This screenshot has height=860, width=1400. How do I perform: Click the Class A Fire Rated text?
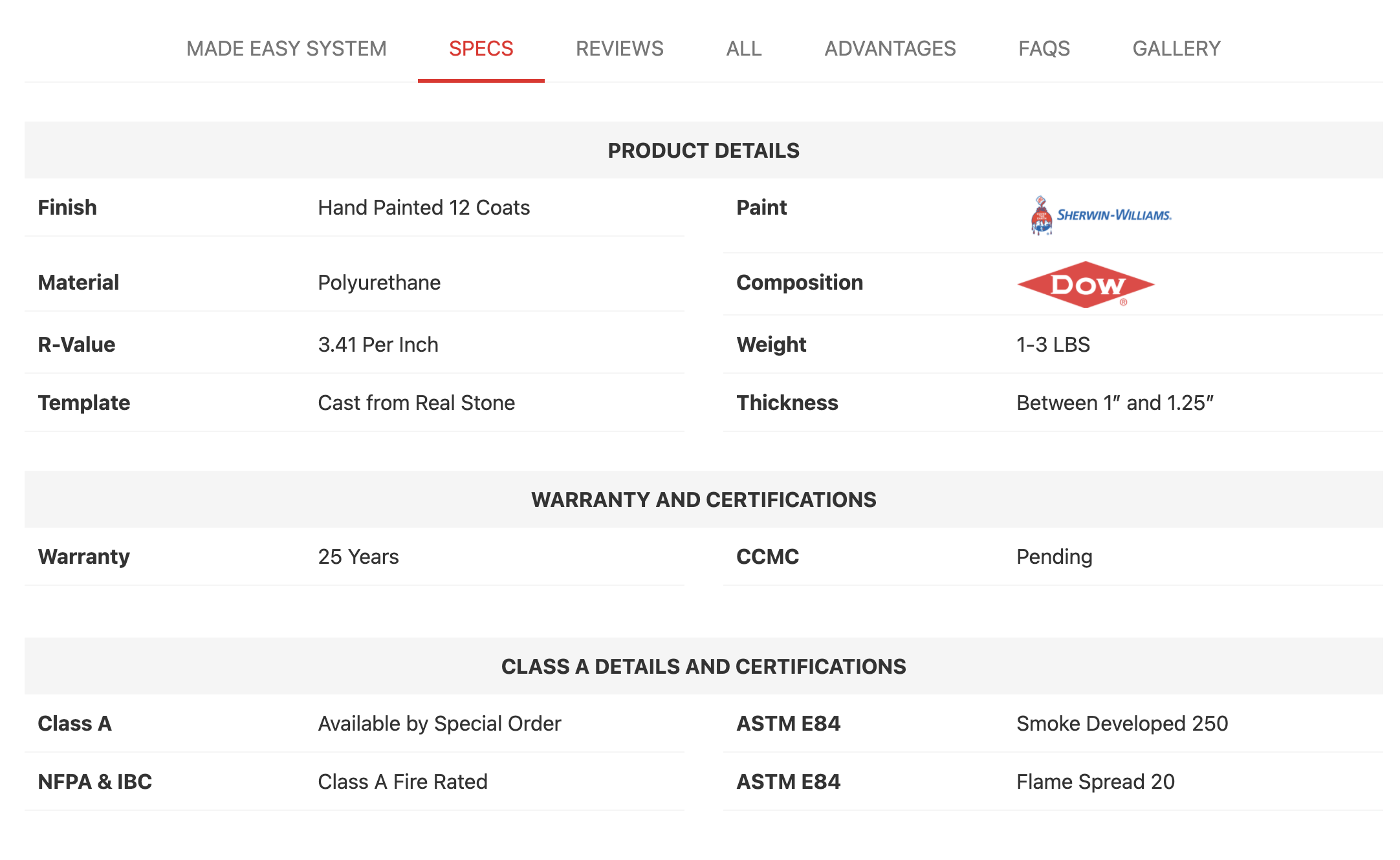(402, 782)
